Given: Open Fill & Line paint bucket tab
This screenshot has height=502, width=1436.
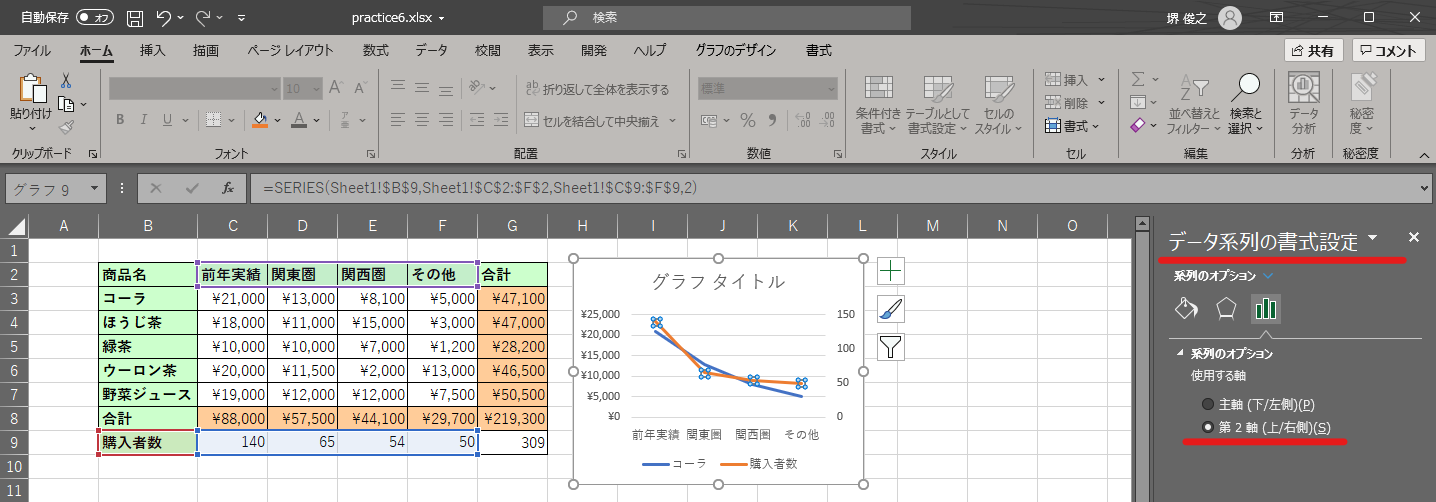Looking at the screenshot, I should click(x=1187, y=307).
